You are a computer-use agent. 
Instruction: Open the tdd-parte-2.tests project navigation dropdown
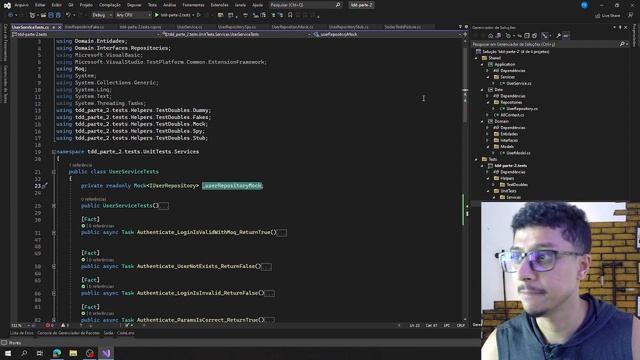(86, 35)
